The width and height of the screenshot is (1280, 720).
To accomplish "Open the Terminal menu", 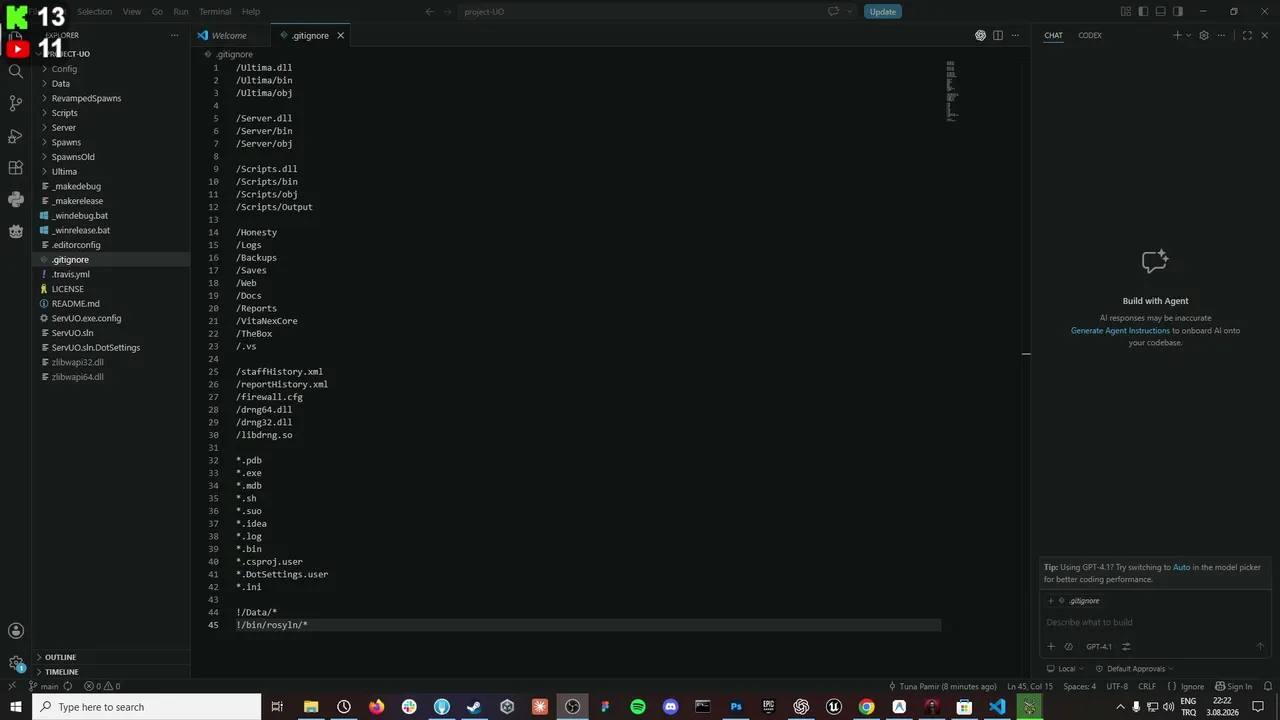I will click(215, 12).
